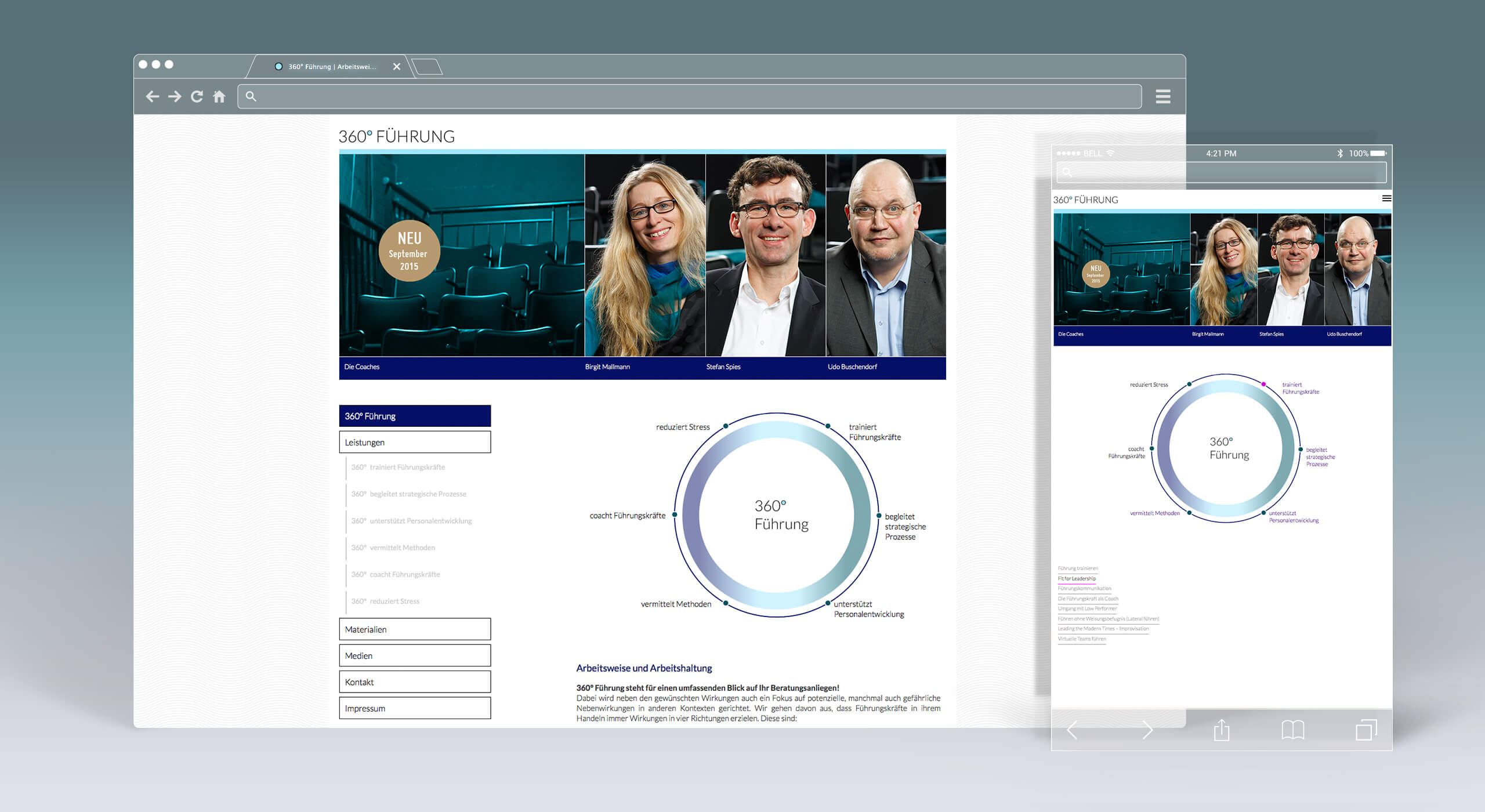This screenshot has height=812, width=1485.
Task: Open a new browser tab
Action: point(428,67)
